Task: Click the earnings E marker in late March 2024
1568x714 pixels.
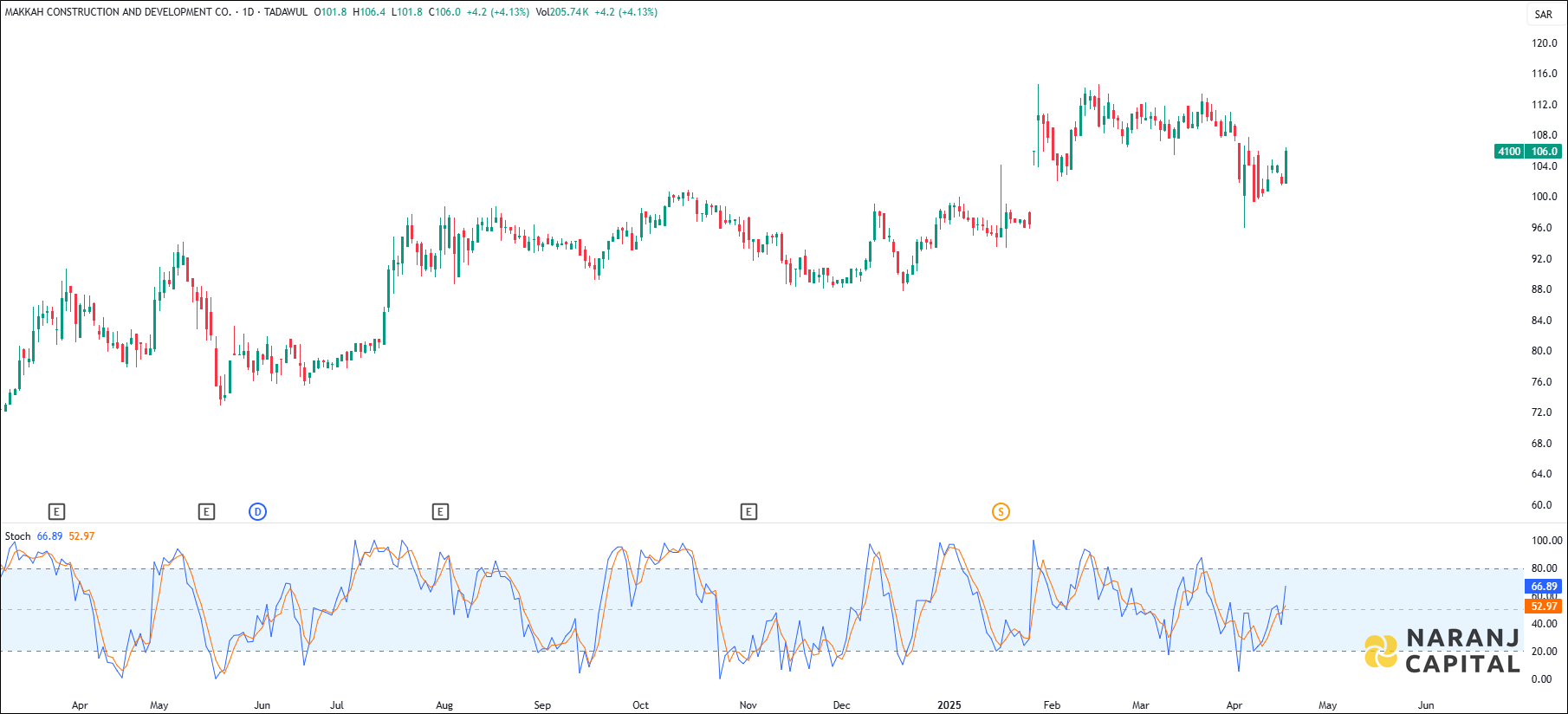Action: pyautogui.click(x=56, y=512)
